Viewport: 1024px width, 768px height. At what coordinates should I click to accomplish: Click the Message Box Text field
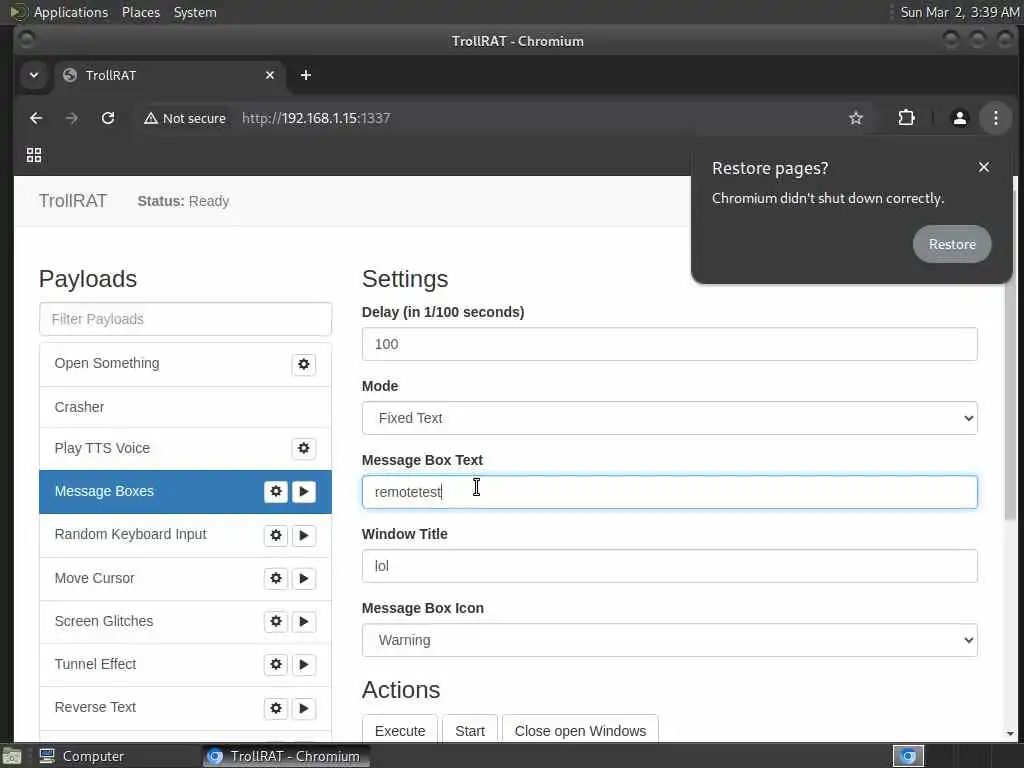pyautogui.click(x=669, y=492)
